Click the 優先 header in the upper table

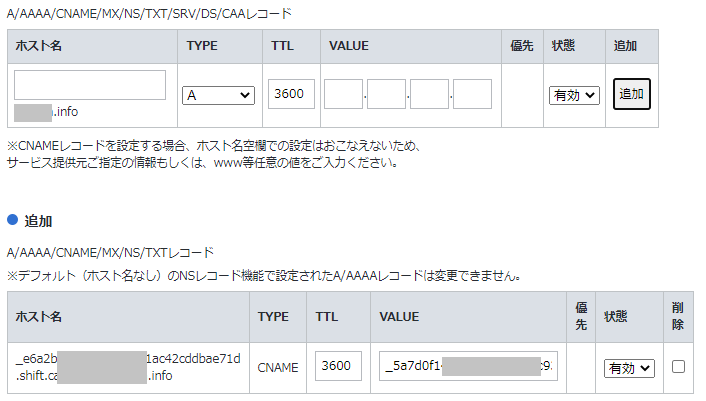522,45
